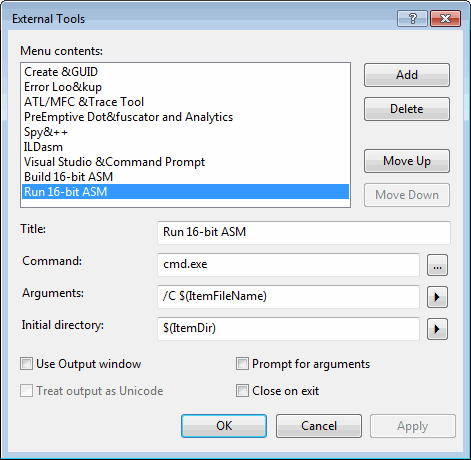Select Create GUID in menu contents

(x=185, y=72)
